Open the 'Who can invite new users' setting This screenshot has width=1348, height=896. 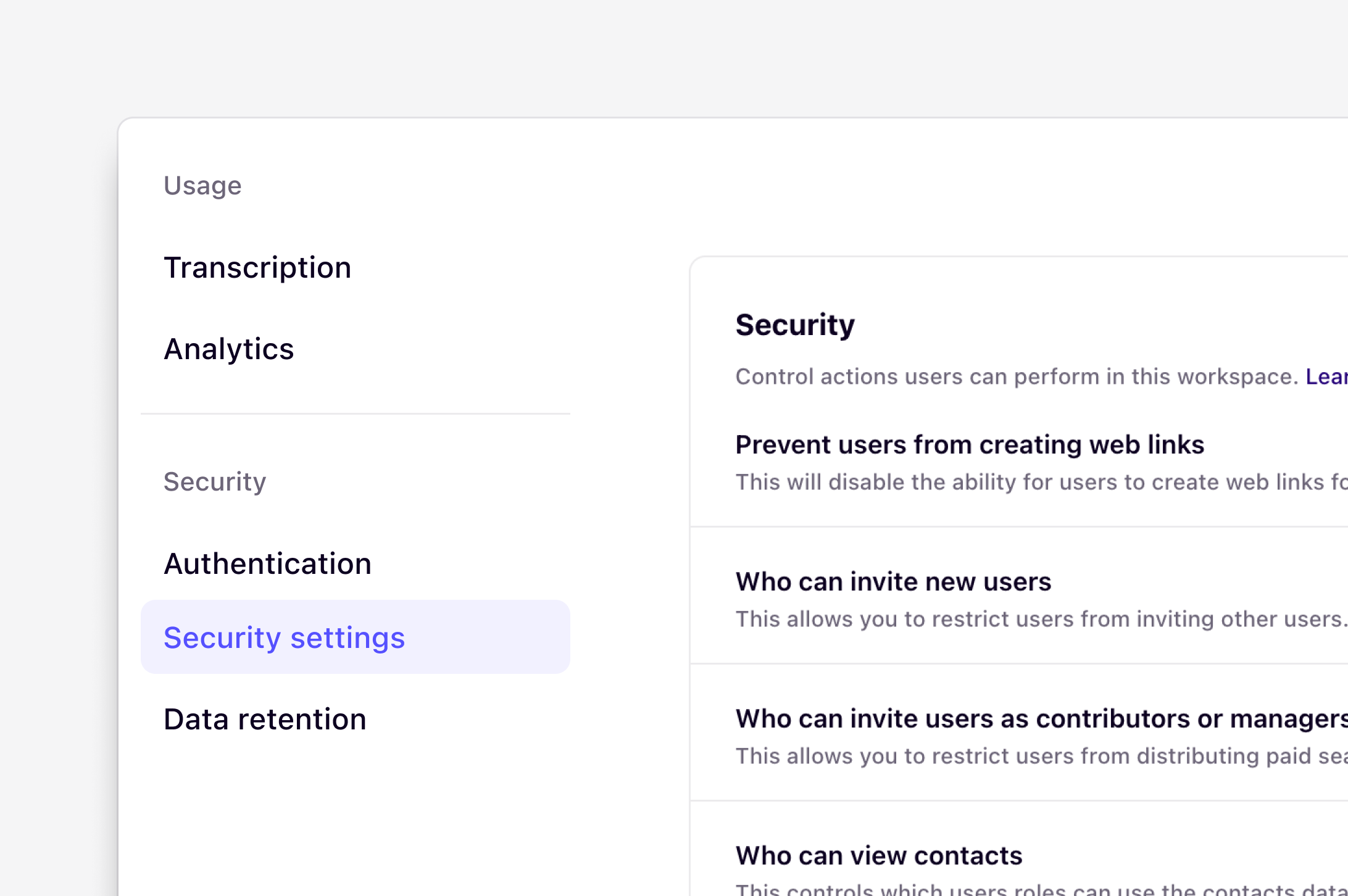point(894,581)
